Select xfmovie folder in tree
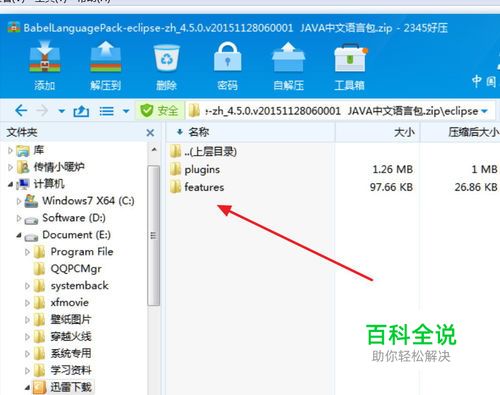This screenshot has width=500, height=395. (69, 303)
